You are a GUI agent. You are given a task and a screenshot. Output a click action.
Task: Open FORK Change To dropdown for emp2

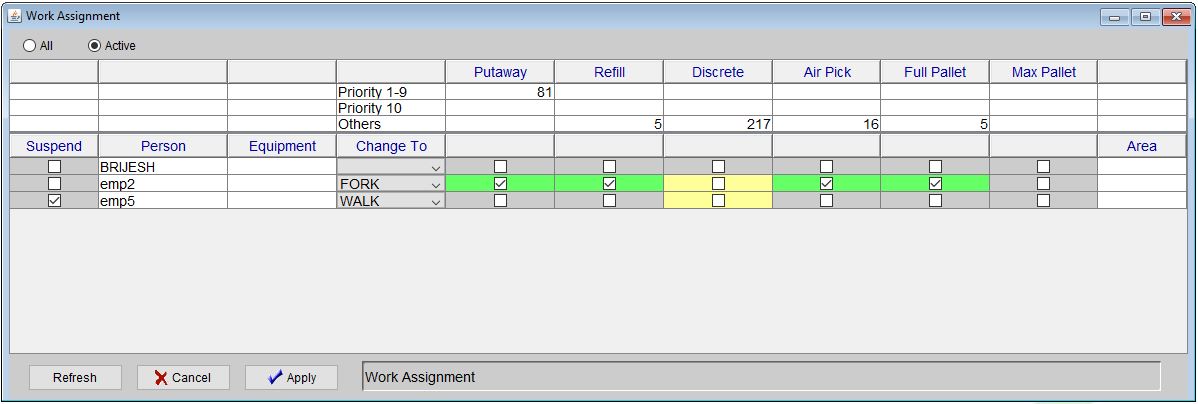[390, 184]
